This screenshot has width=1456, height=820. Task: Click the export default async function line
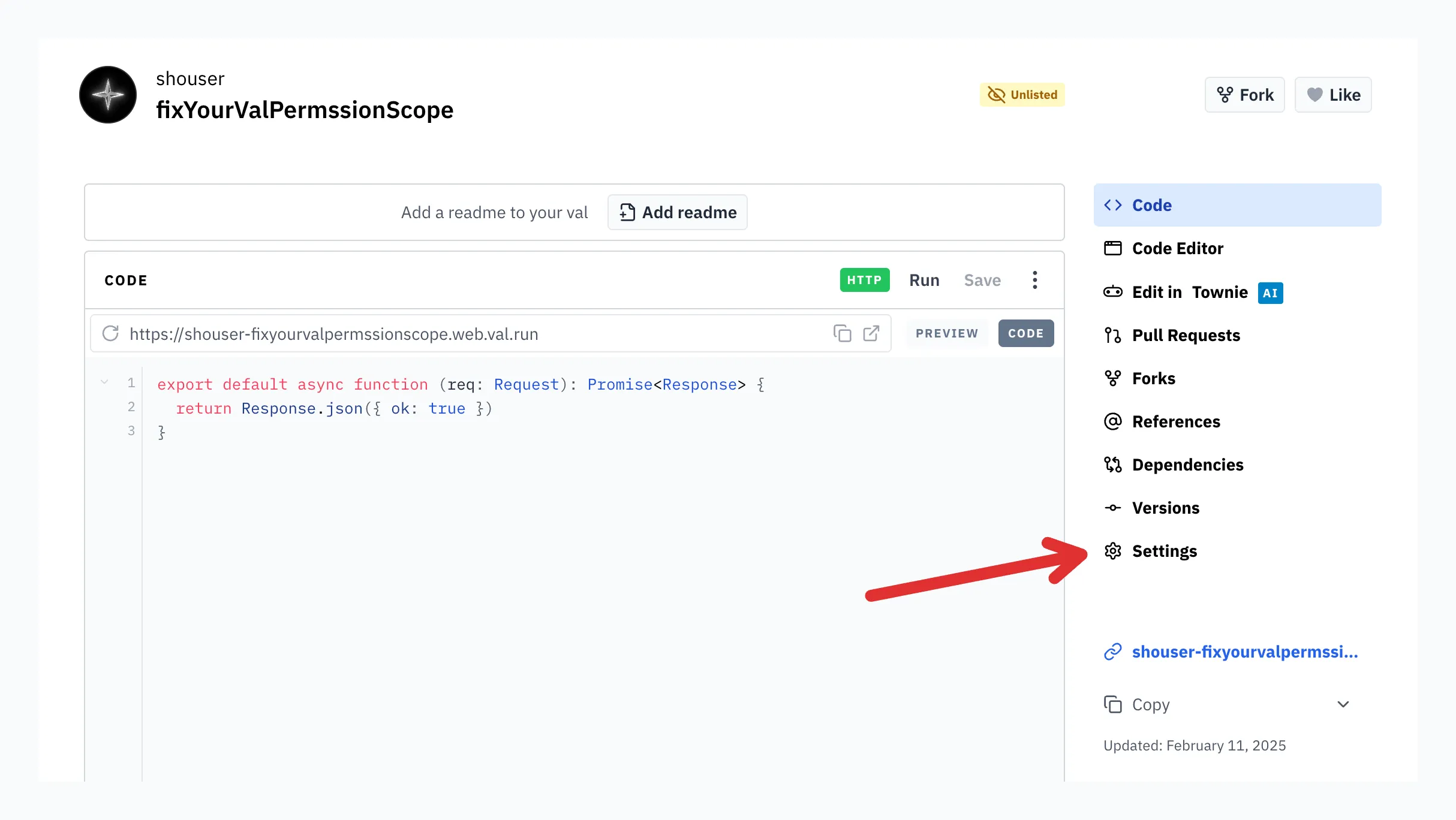pos(461,384)
